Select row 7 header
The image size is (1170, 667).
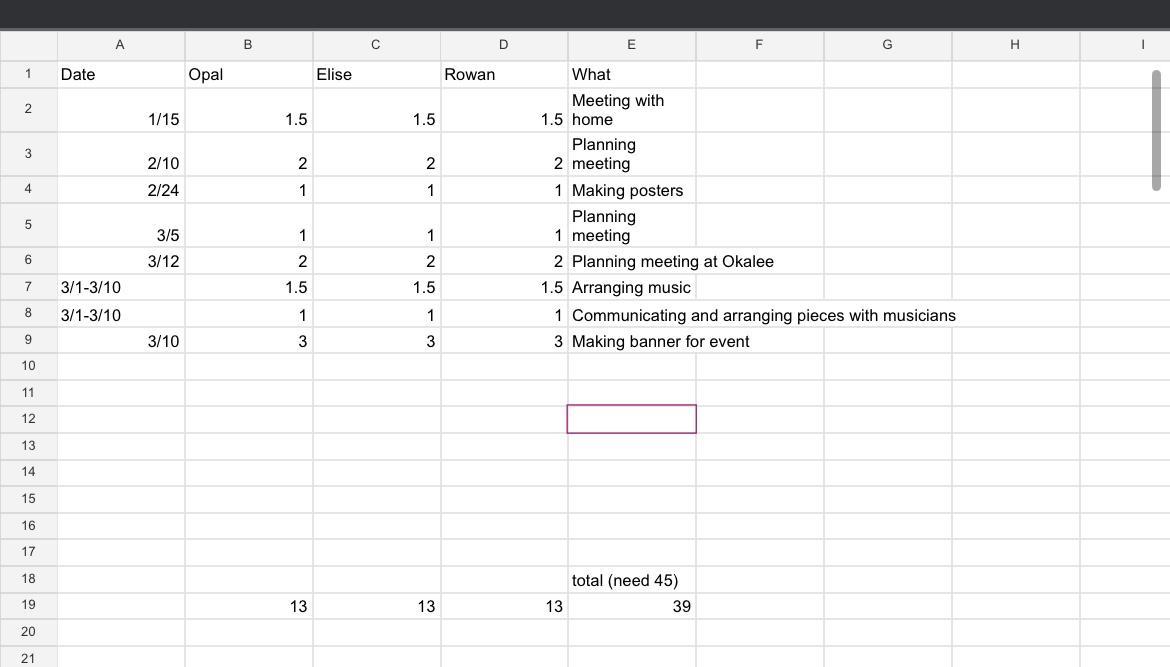(28, 287)
